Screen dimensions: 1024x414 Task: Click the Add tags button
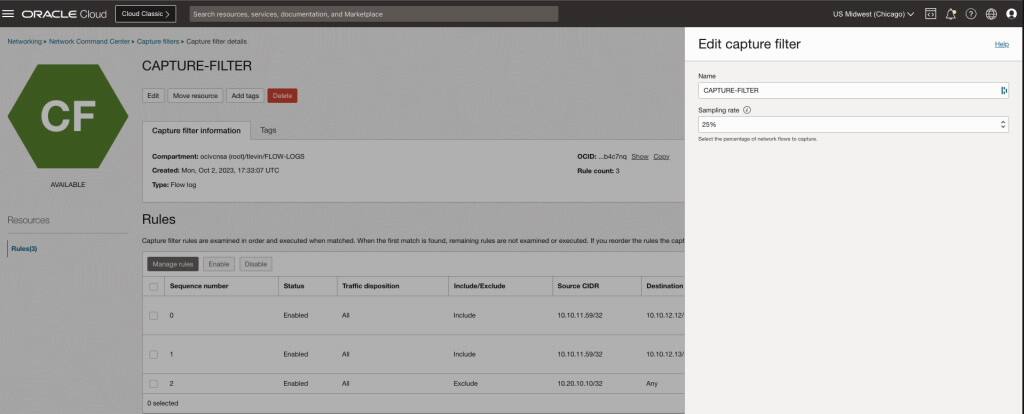click(246, 95)
